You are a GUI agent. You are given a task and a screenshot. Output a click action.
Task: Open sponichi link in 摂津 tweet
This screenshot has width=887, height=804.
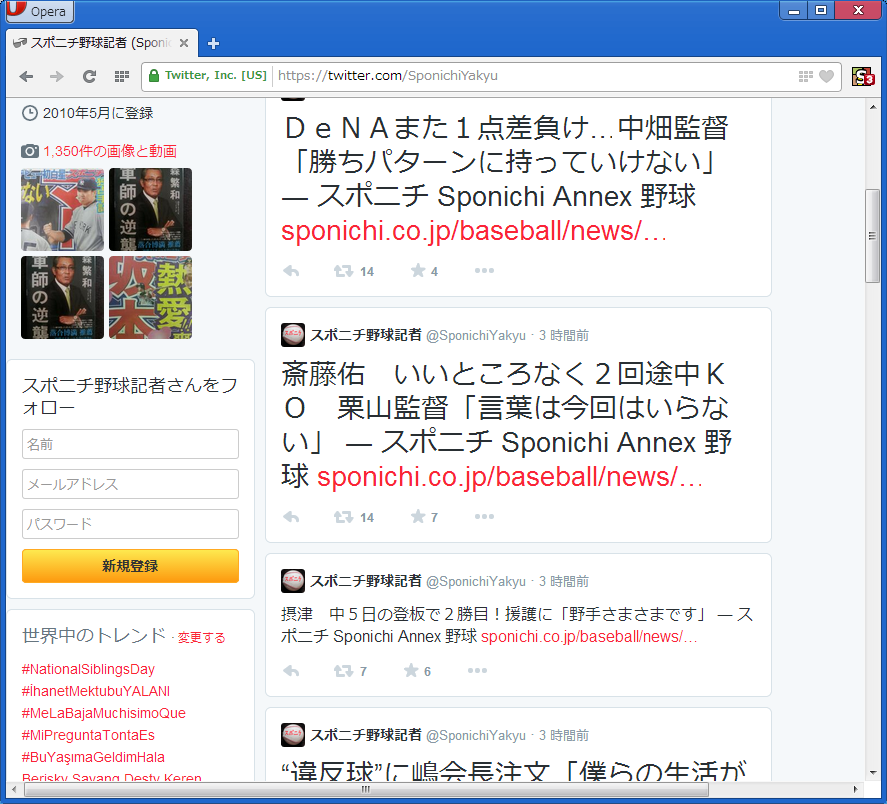coord(589,637)
